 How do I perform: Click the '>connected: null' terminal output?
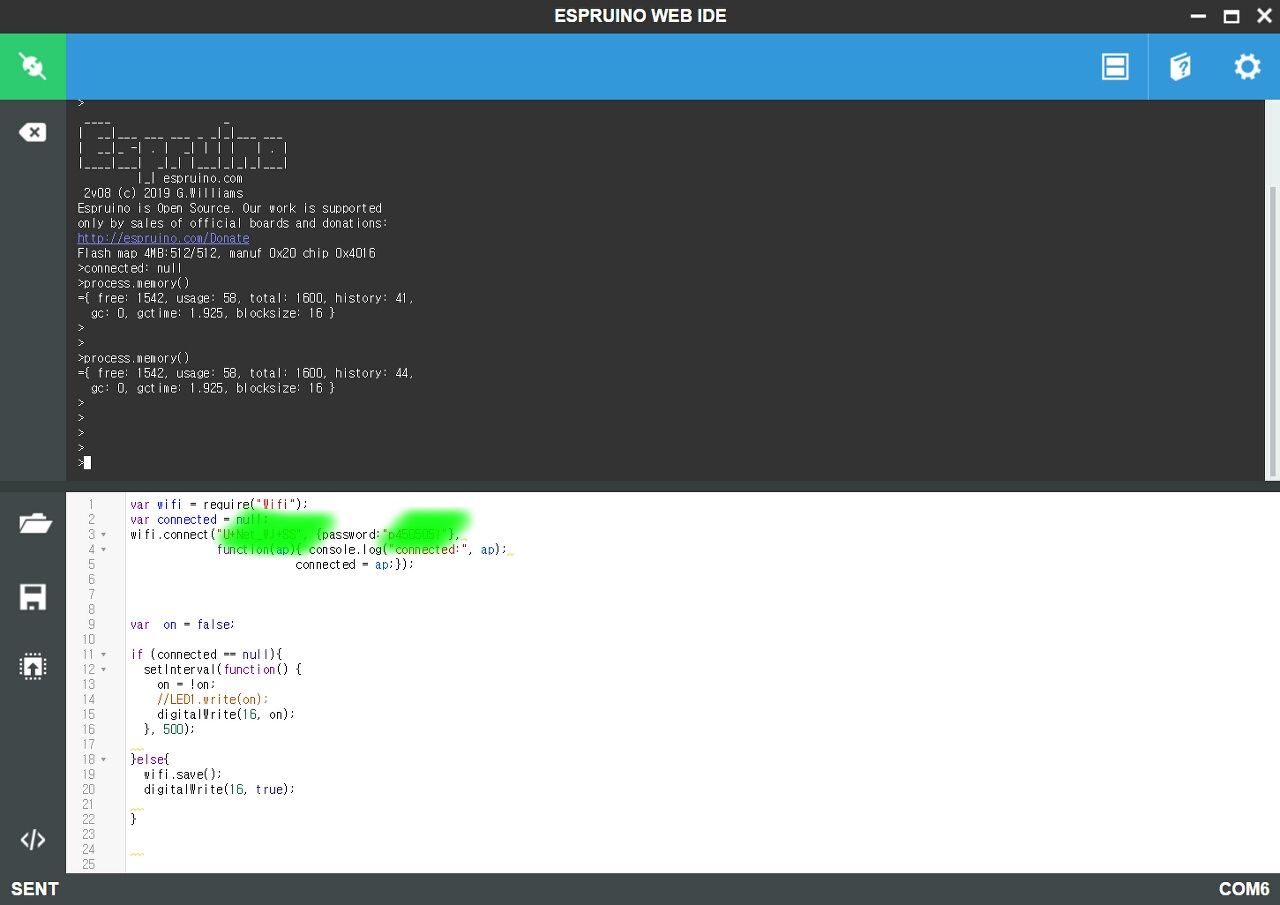click(130, 268)
